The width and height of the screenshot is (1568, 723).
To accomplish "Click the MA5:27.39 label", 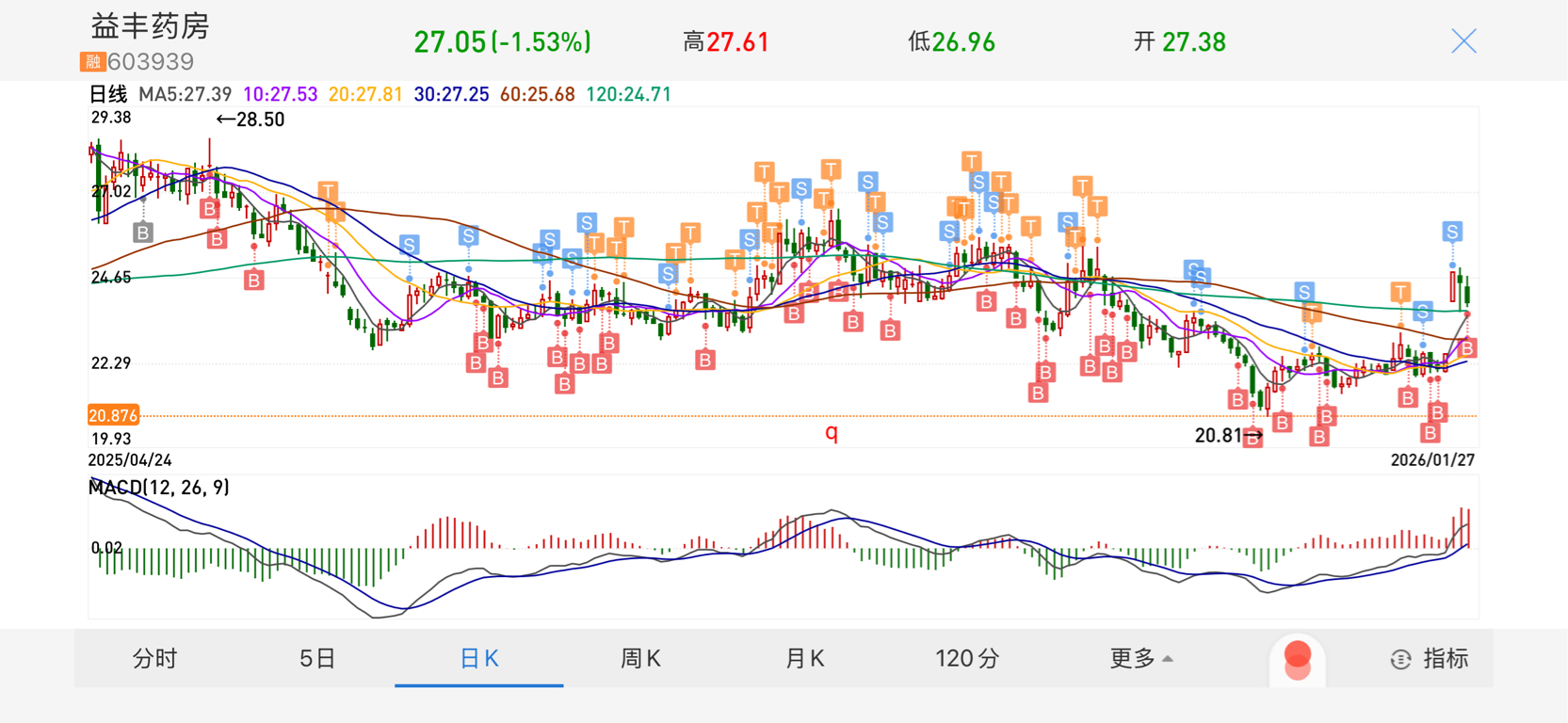I will pyautogui.click(x=185, y=94).
